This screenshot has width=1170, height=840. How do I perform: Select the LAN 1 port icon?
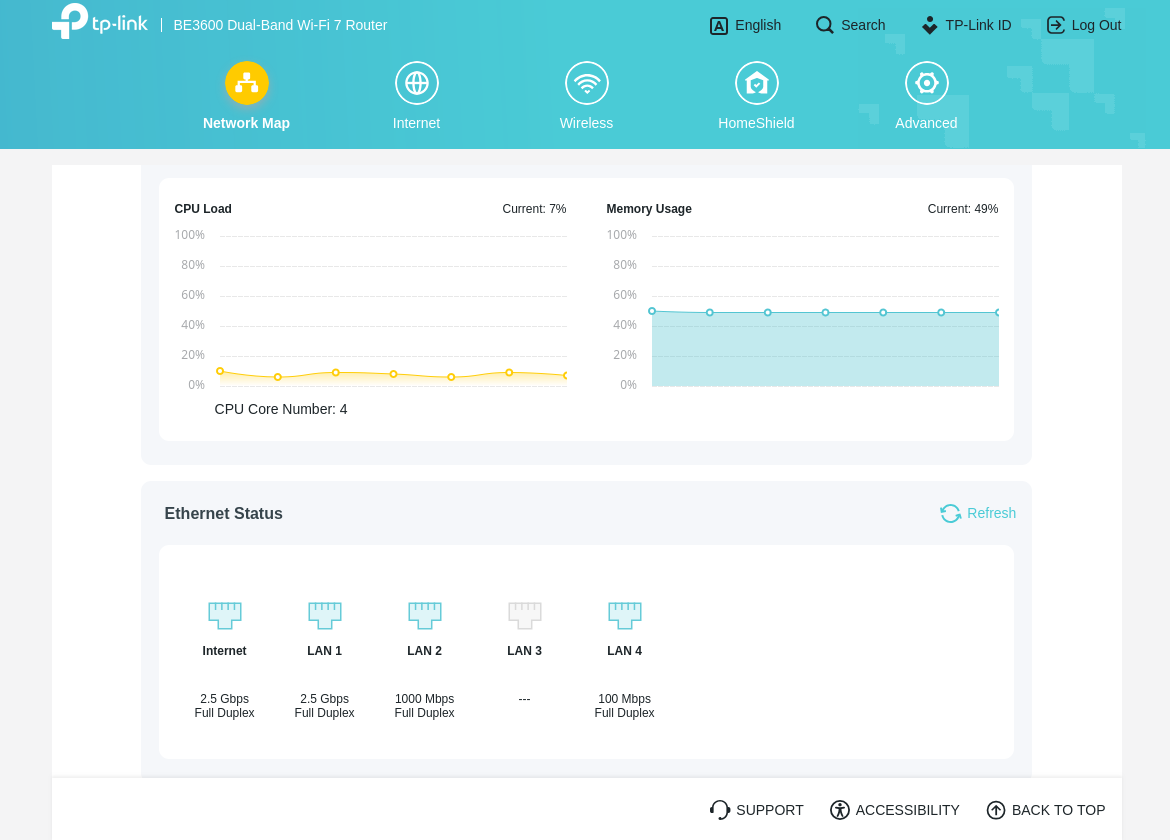point(325,615)
